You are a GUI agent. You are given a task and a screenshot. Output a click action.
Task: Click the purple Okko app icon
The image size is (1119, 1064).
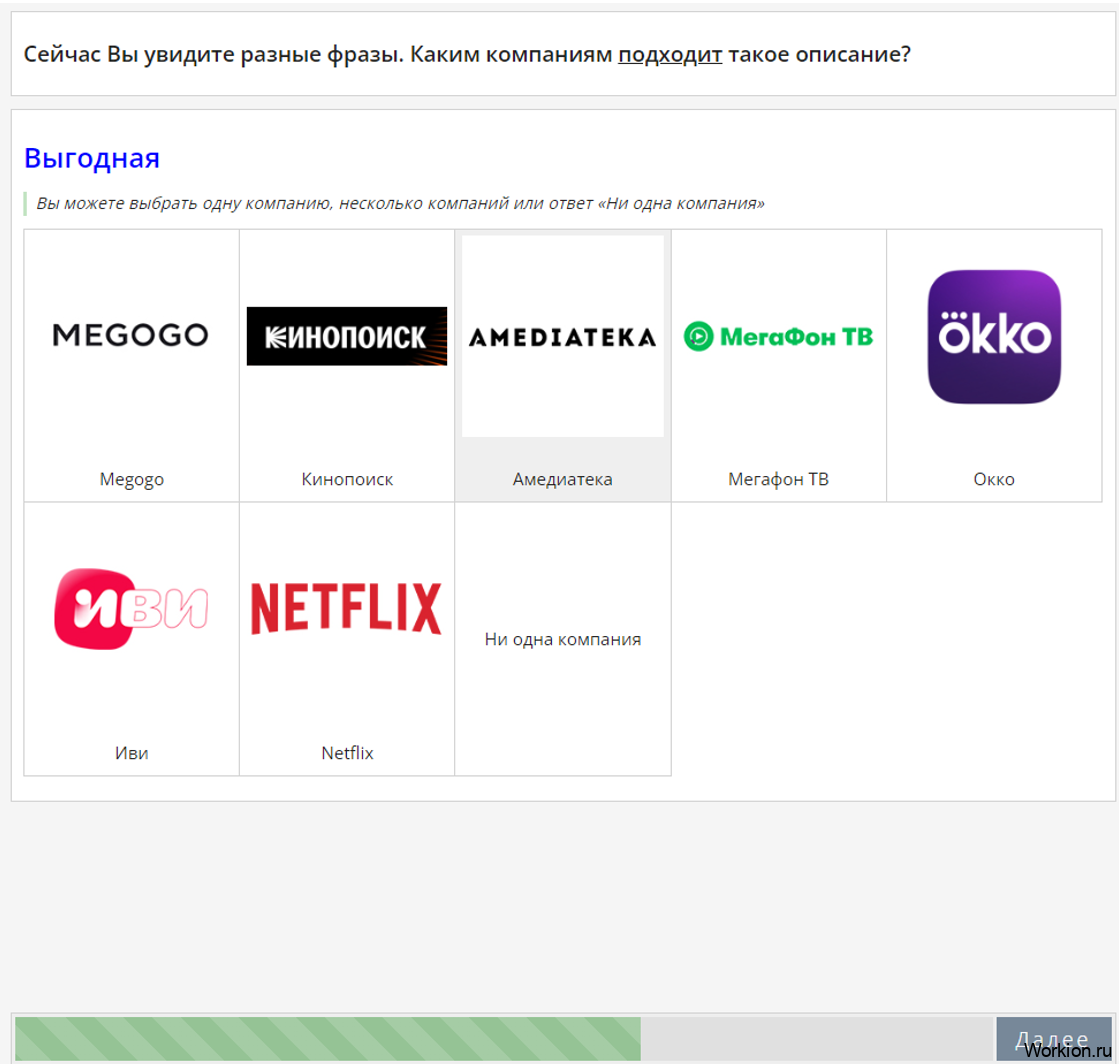(x=994, y=337)
